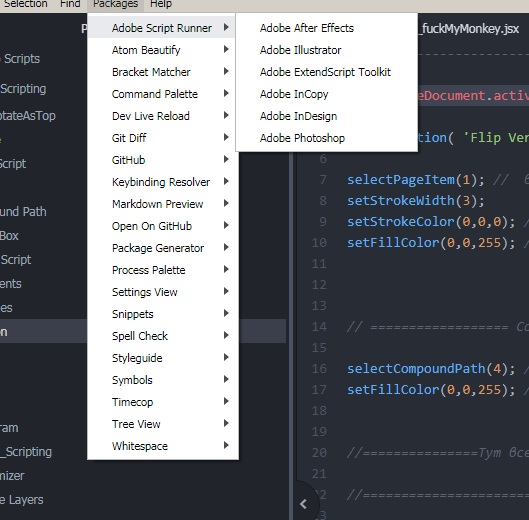Open Snippets menu item
This screenshot has height=520, width=529.
point(163,314)
